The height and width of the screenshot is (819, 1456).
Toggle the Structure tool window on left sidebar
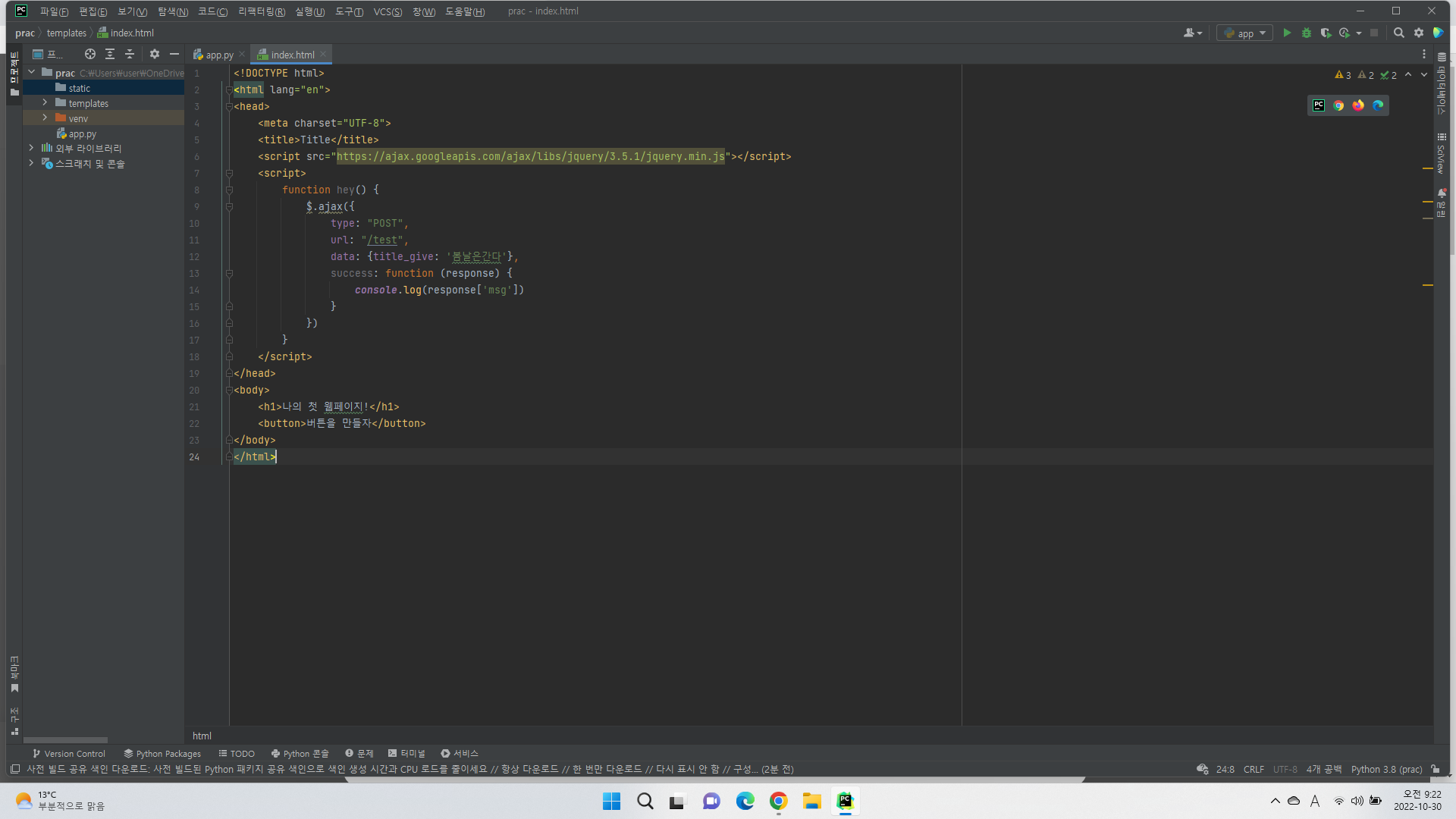pos(14,720)
